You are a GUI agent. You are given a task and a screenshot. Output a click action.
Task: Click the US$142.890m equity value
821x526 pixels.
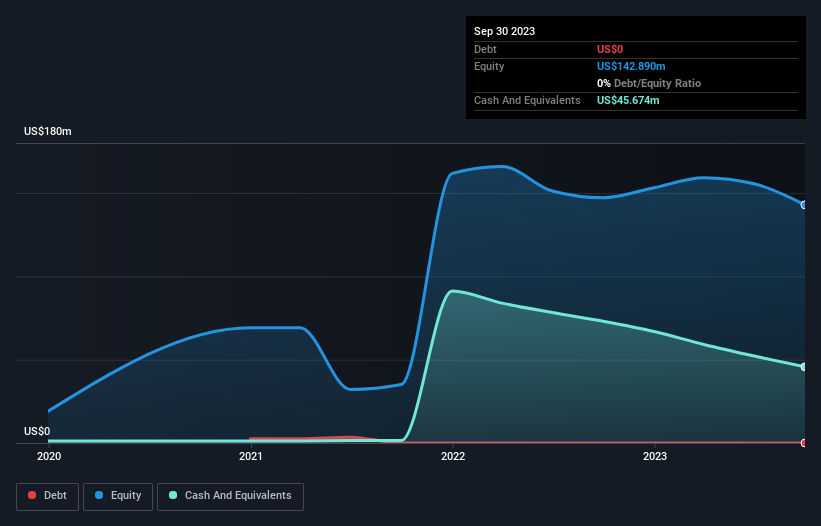(631, 66)
